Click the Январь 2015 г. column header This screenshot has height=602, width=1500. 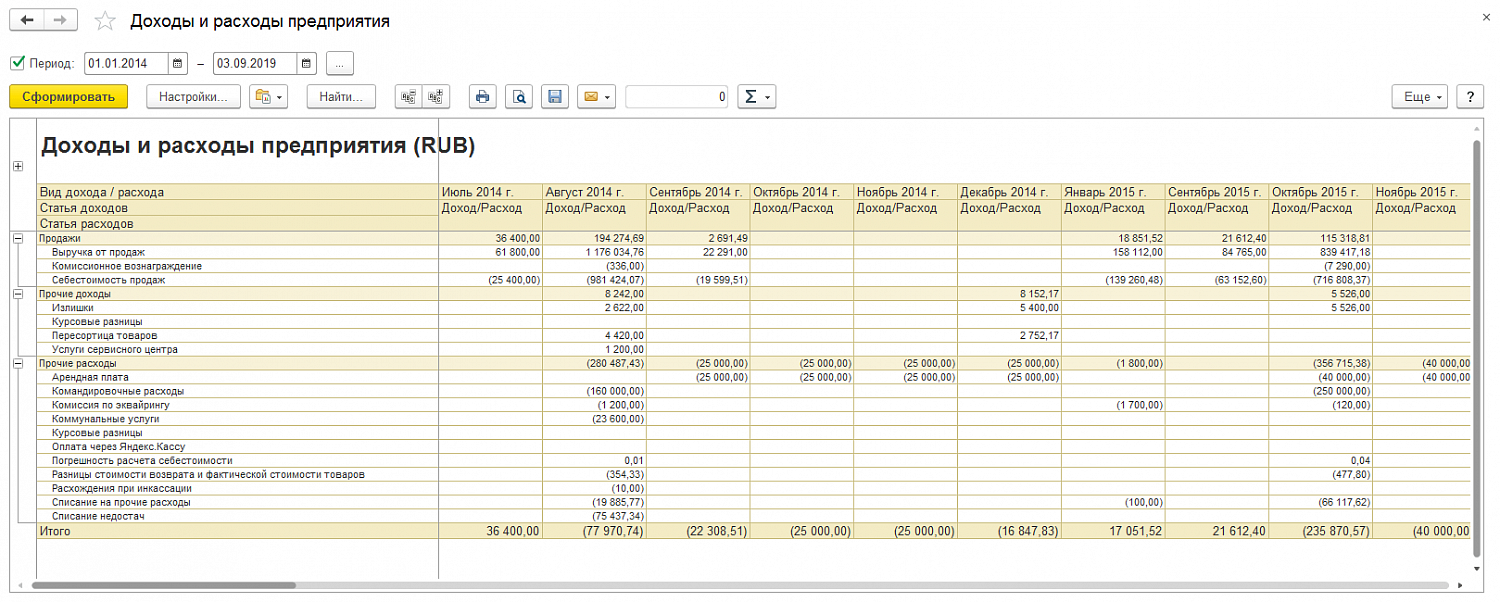point(1113,192)
